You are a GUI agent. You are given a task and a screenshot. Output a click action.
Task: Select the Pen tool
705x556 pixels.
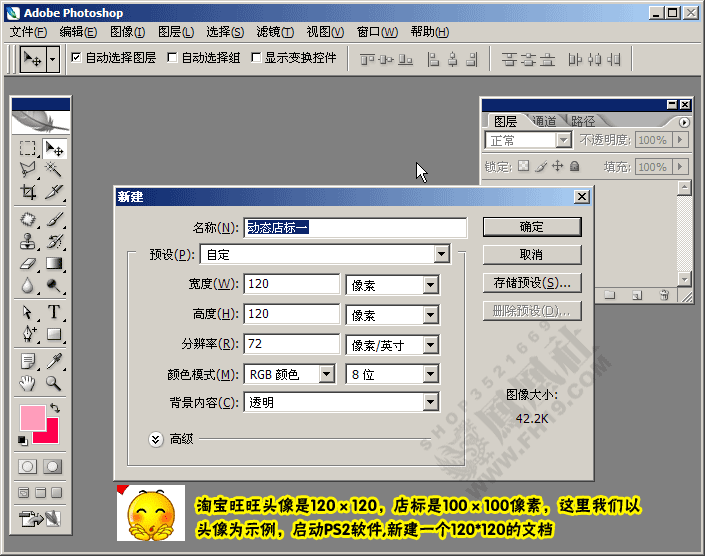[28, 334]
